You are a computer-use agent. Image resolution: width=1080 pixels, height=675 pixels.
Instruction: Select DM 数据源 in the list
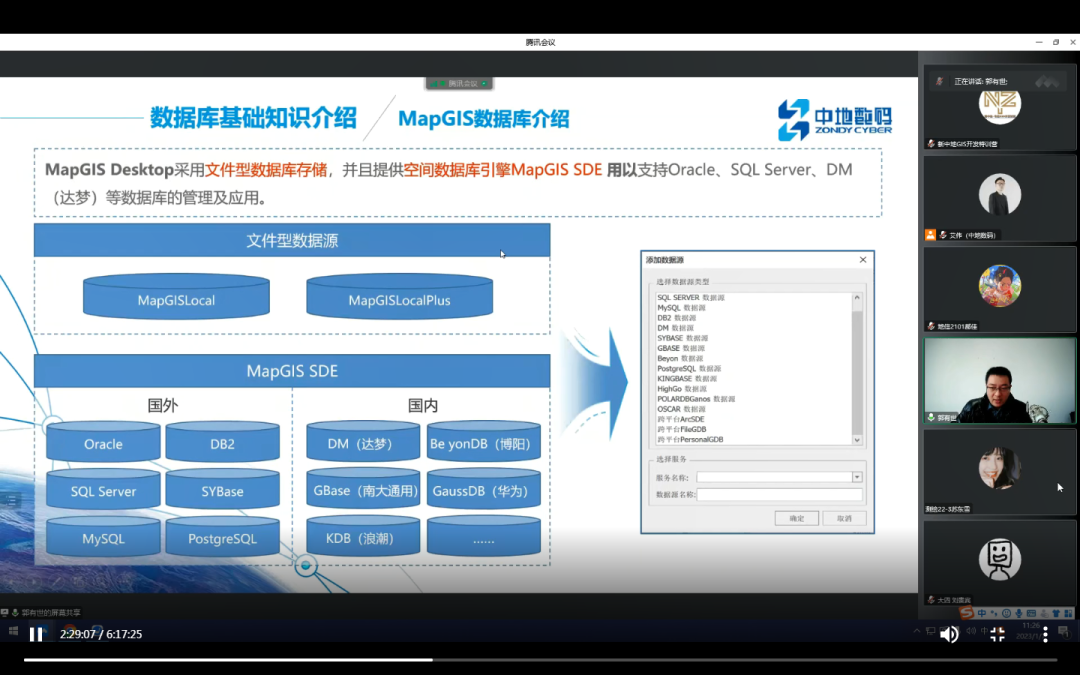(x=675, y=328)
